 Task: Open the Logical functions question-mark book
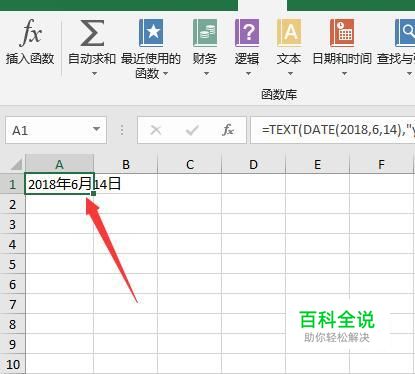click(247, 33)
